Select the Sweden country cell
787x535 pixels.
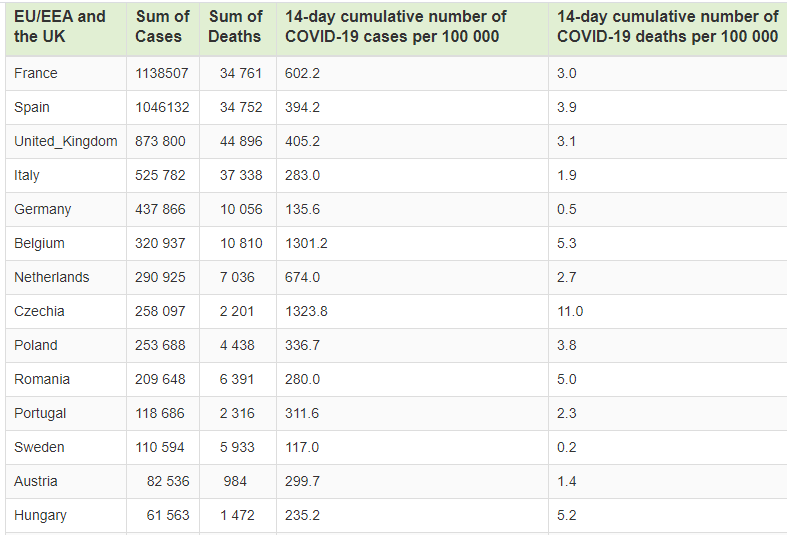(66, 447)
